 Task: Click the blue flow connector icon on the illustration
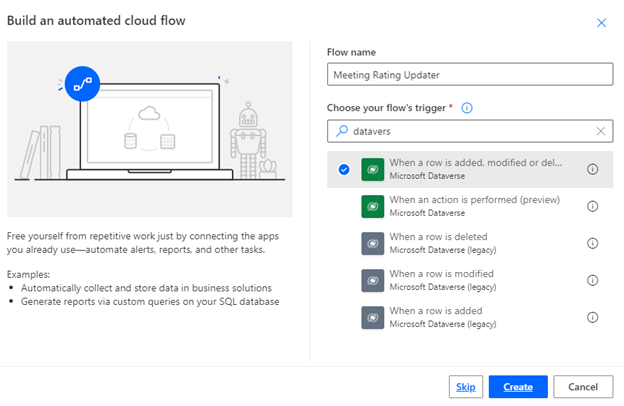[x=82, y=84]
